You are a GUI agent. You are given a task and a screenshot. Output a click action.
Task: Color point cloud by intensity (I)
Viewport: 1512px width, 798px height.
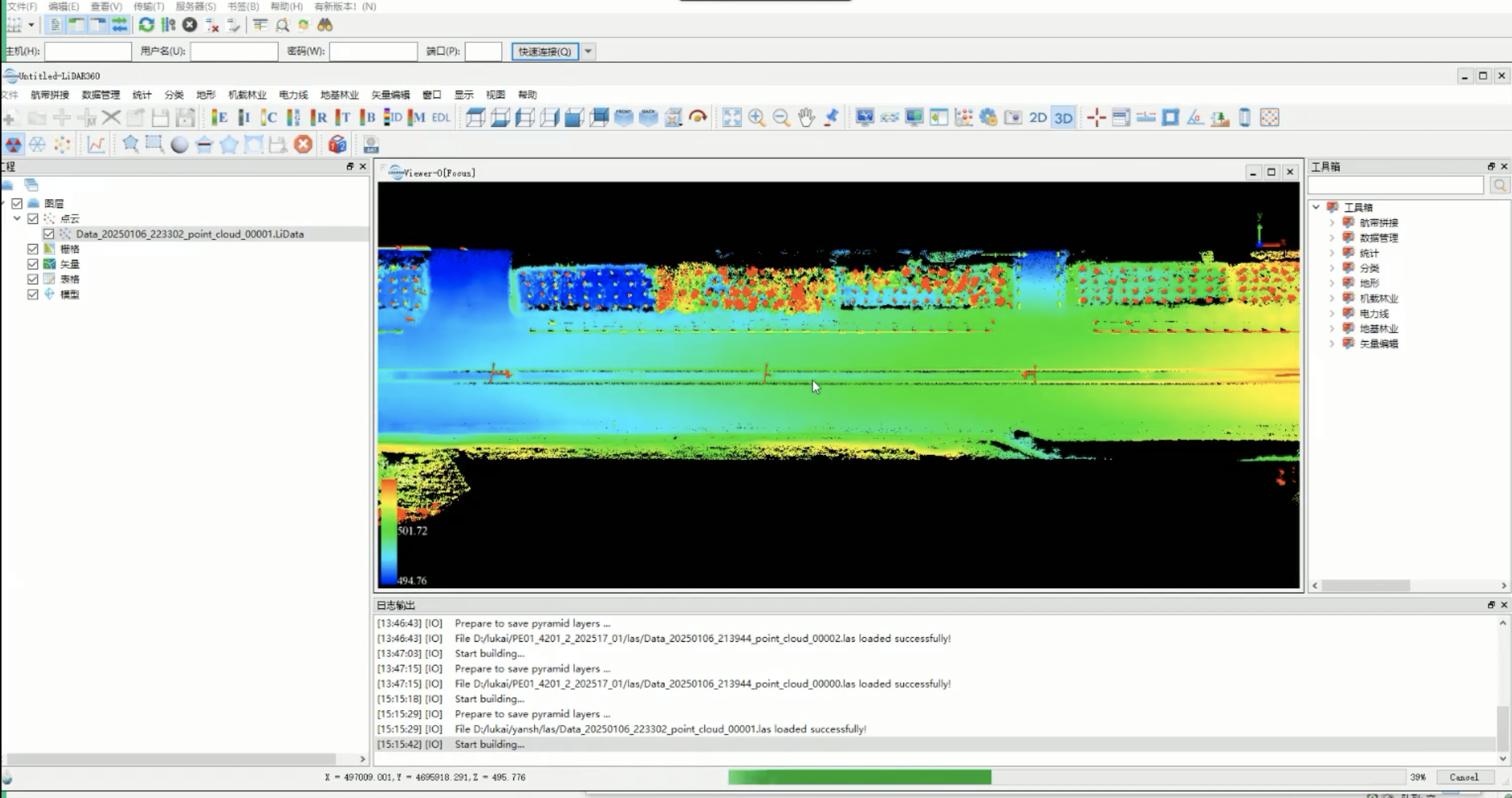click(244, 117)
